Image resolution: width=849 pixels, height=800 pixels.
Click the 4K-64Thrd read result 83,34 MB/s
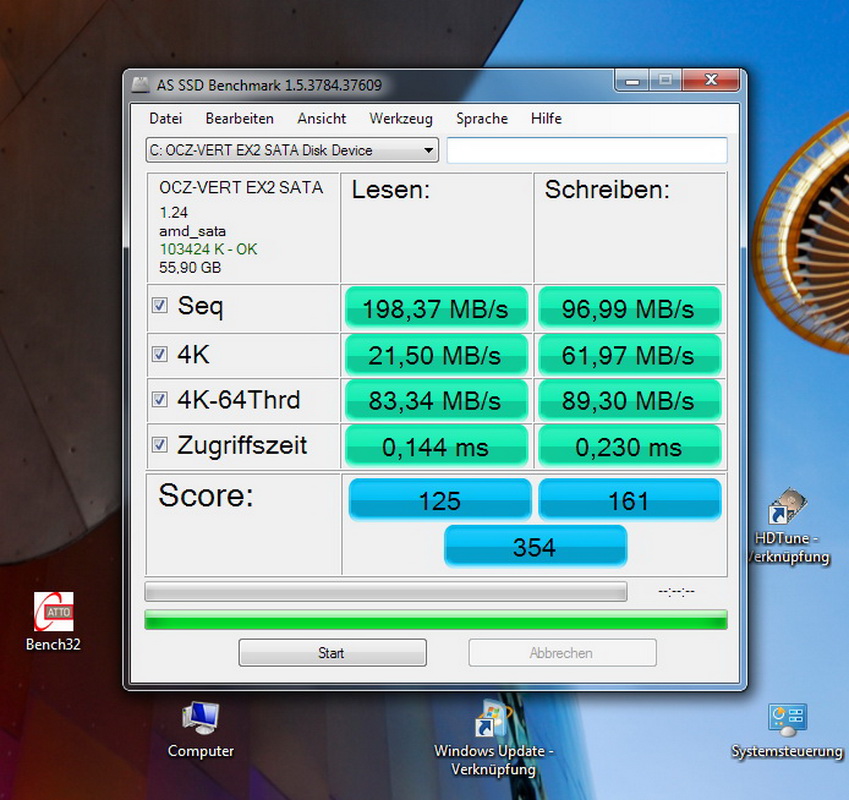436,401
